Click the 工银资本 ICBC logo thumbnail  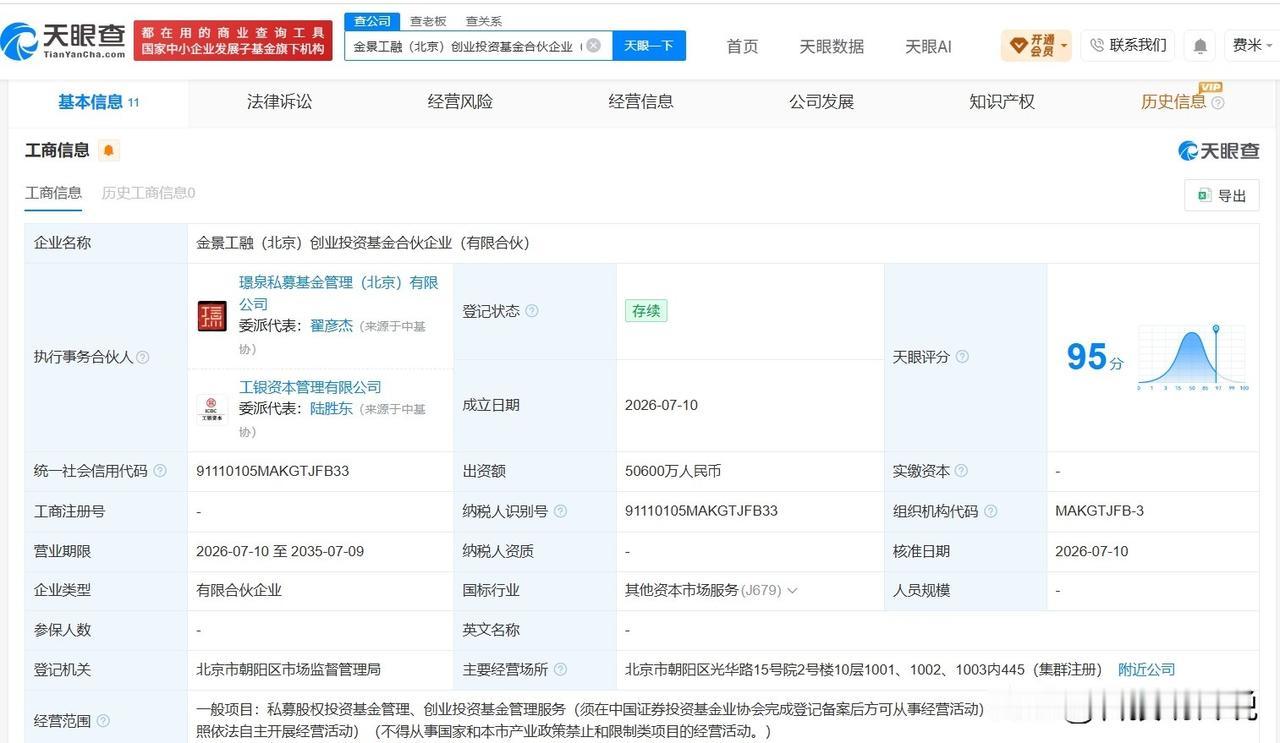pos(212,408)
